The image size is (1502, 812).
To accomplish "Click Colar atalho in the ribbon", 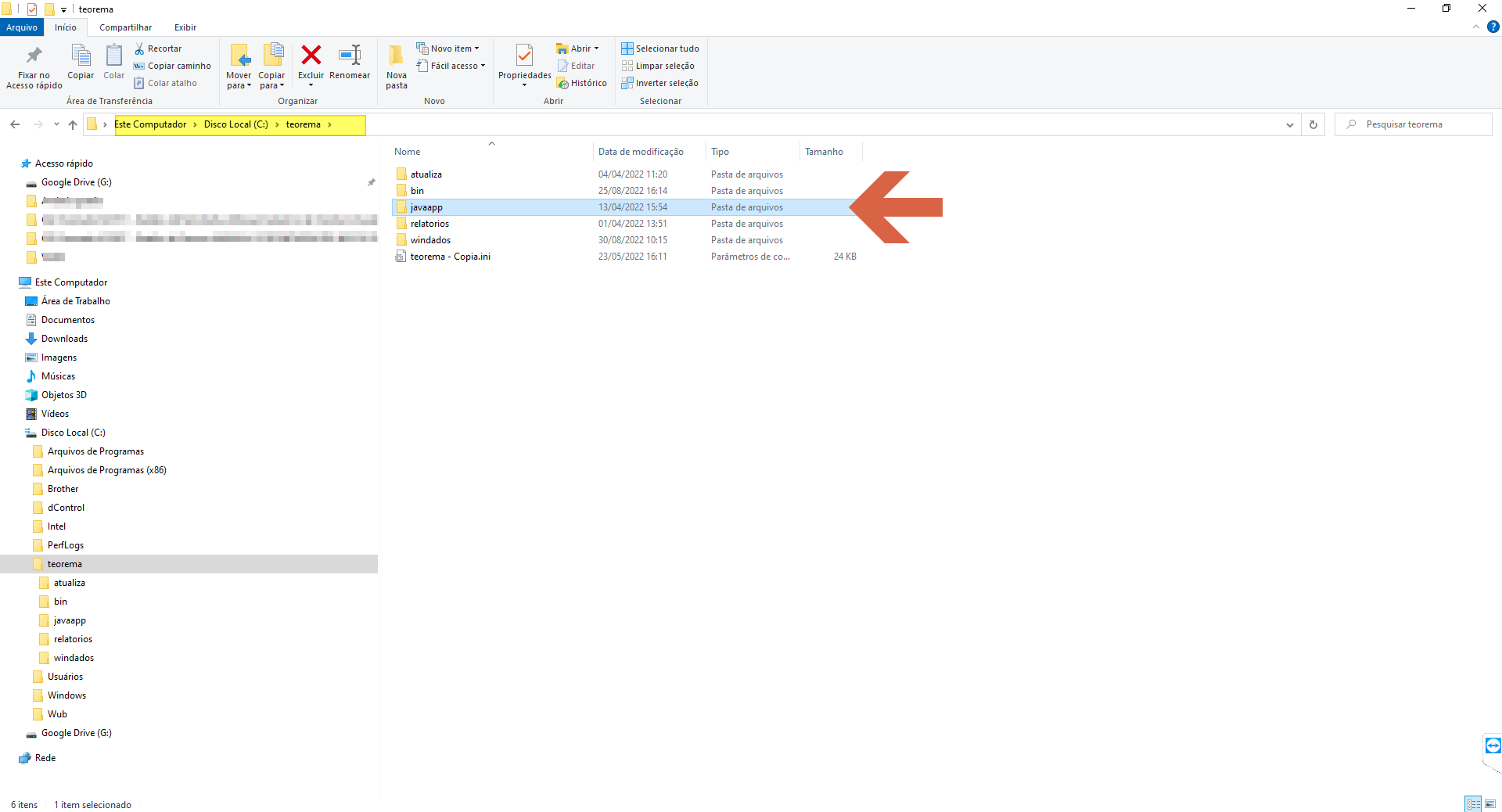I will point(165,83).
